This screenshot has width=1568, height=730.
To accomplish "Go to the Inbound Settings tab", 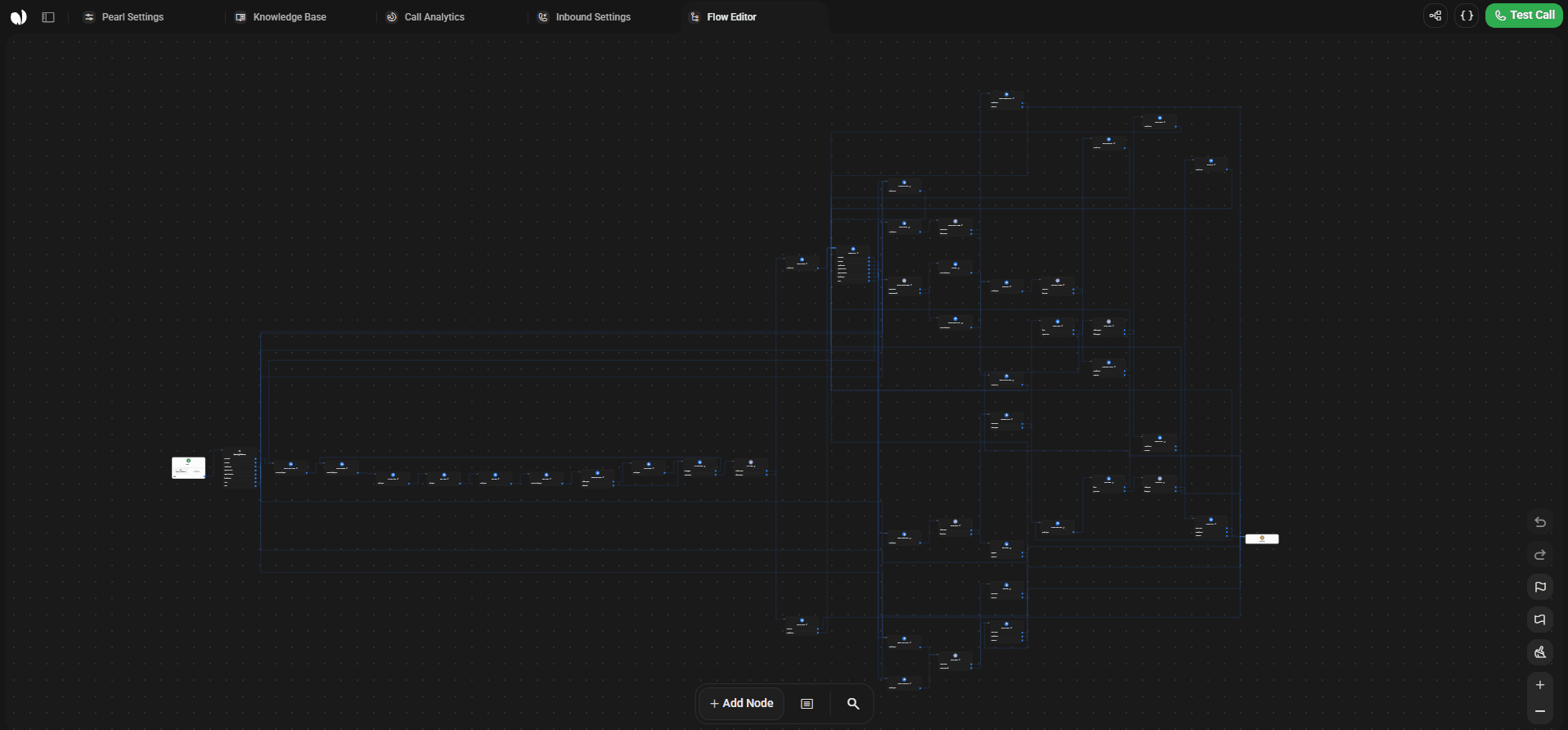I will pyautogui.click(x=584, y=17).
